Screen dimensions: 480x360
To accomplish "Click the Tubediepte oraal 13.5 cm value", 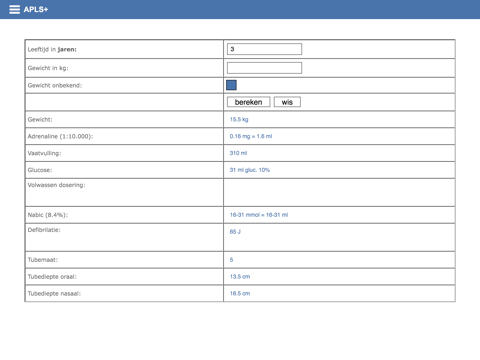I will coord(240,277).
